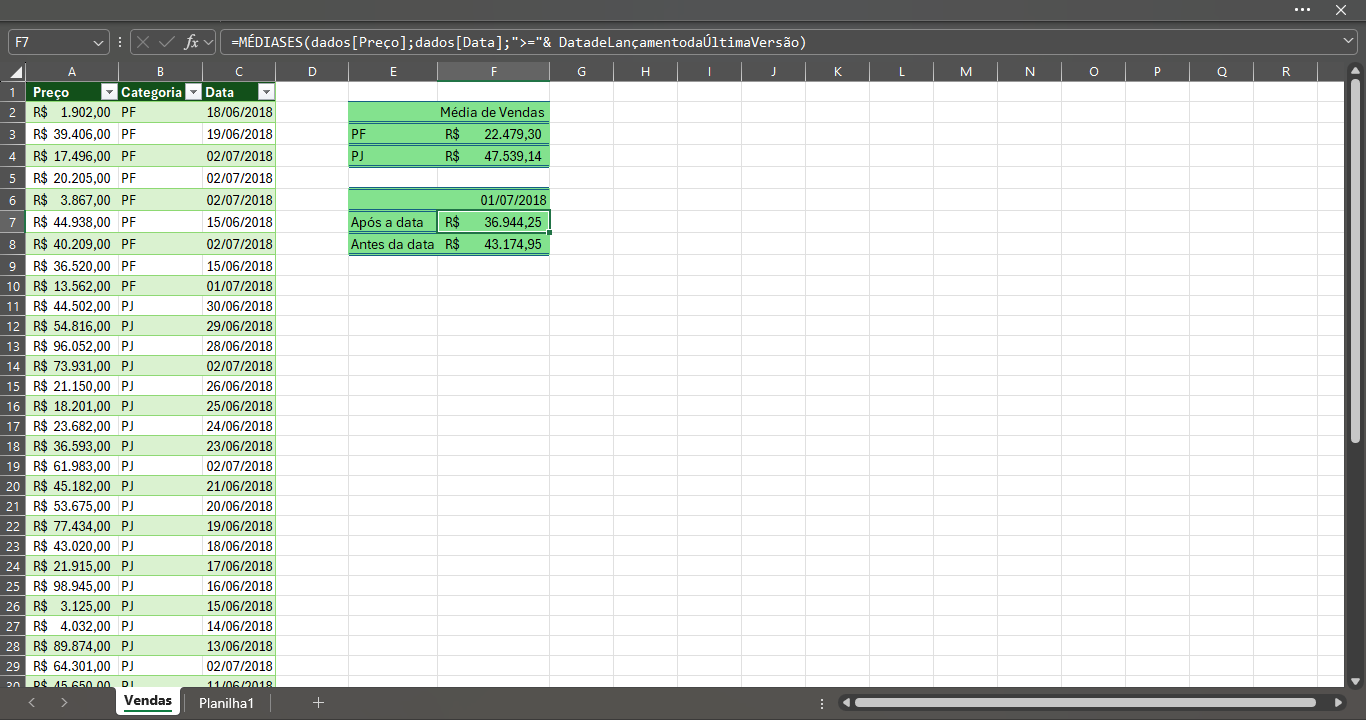
Task: Select column K header
Action: 838,71
